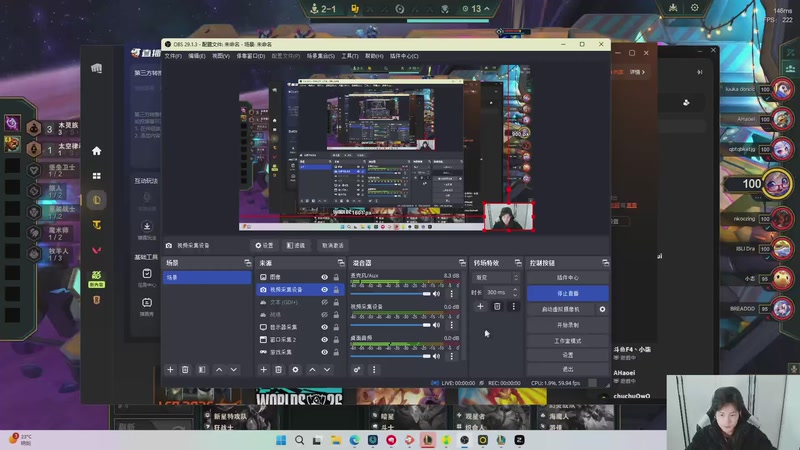Image resolution: width=800 pixels, height=450 pixels.
Task: Remove transition with the 转场特效 trash icon
Action: click(x=497, y=306)
